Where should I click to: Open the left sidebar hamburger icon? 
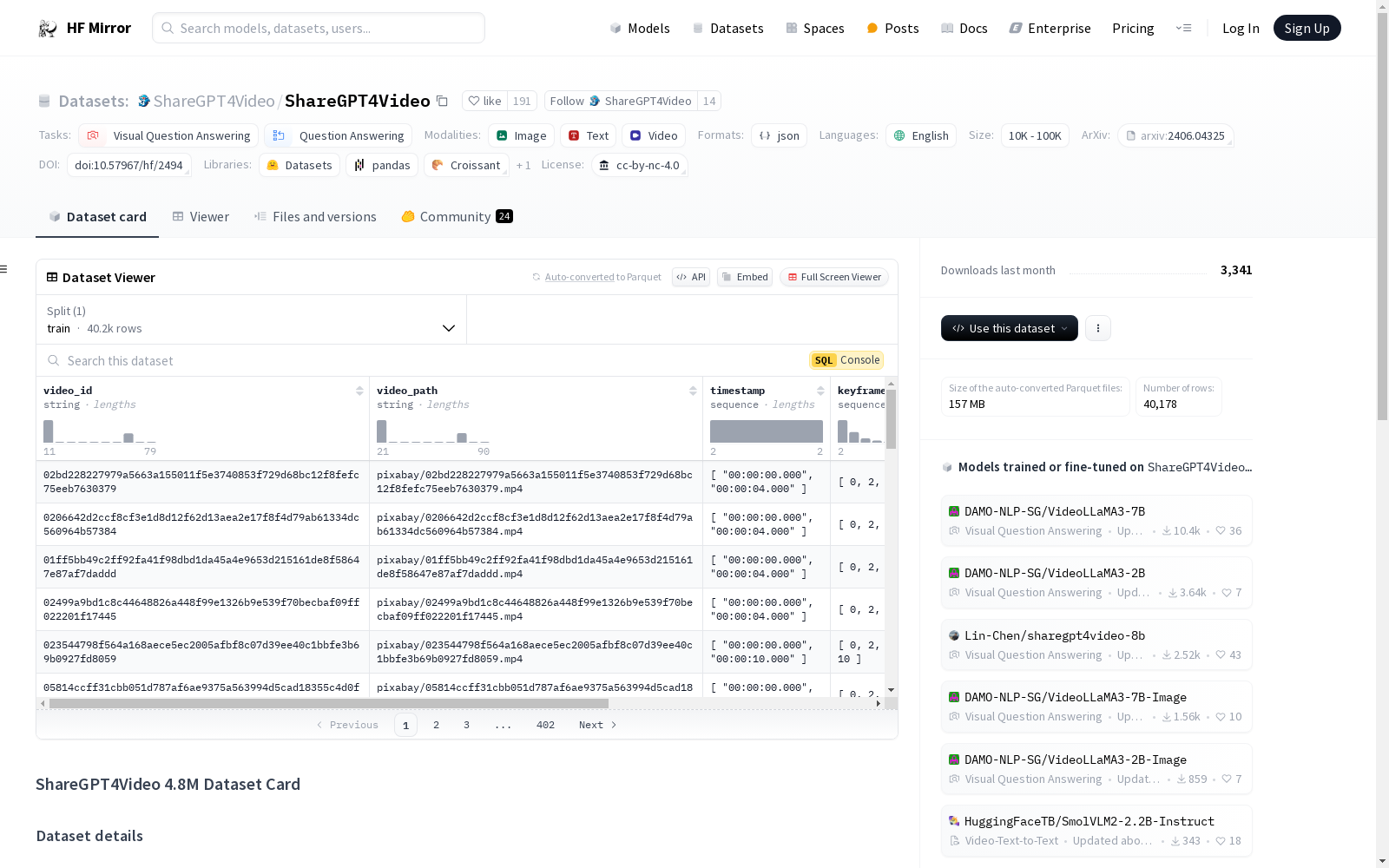click(3, 269)
